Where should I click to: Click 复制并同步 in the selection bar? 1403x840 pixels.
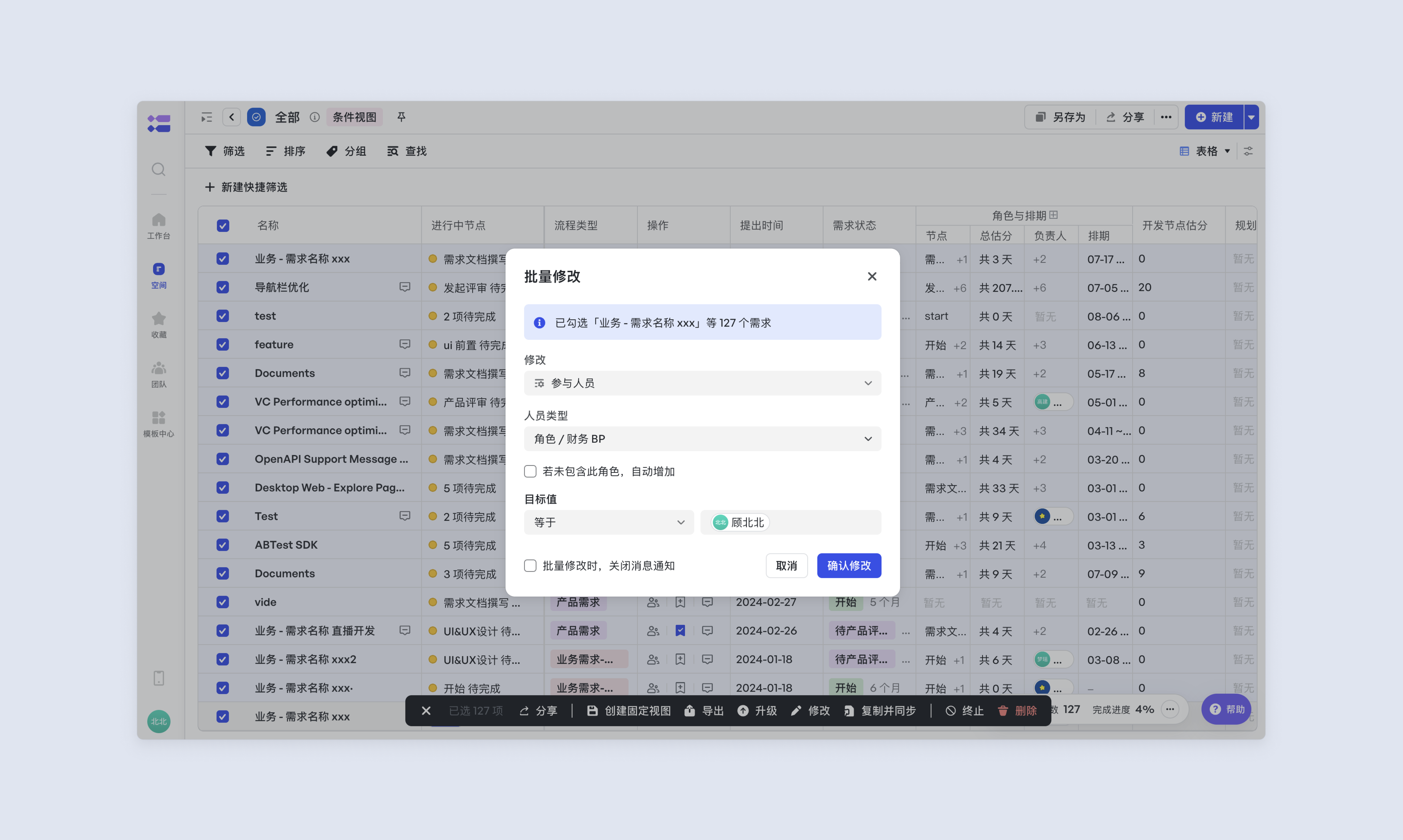point(880,710)
